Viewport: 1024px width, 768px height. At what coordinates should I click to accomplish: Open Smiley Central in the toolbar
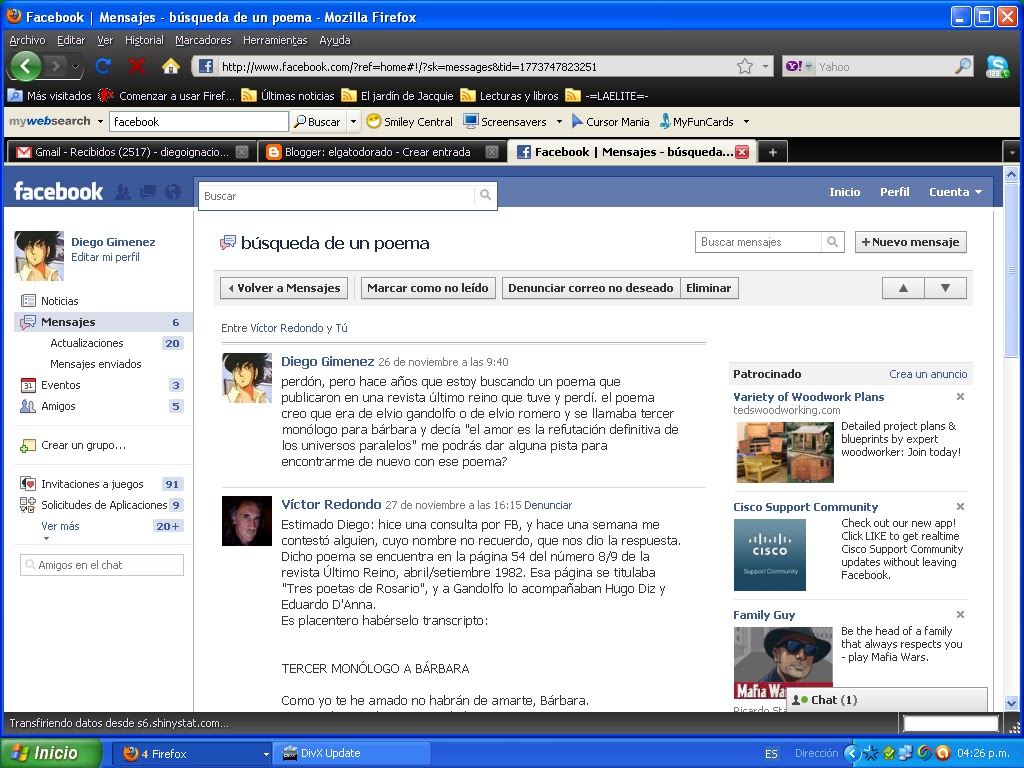409,121
